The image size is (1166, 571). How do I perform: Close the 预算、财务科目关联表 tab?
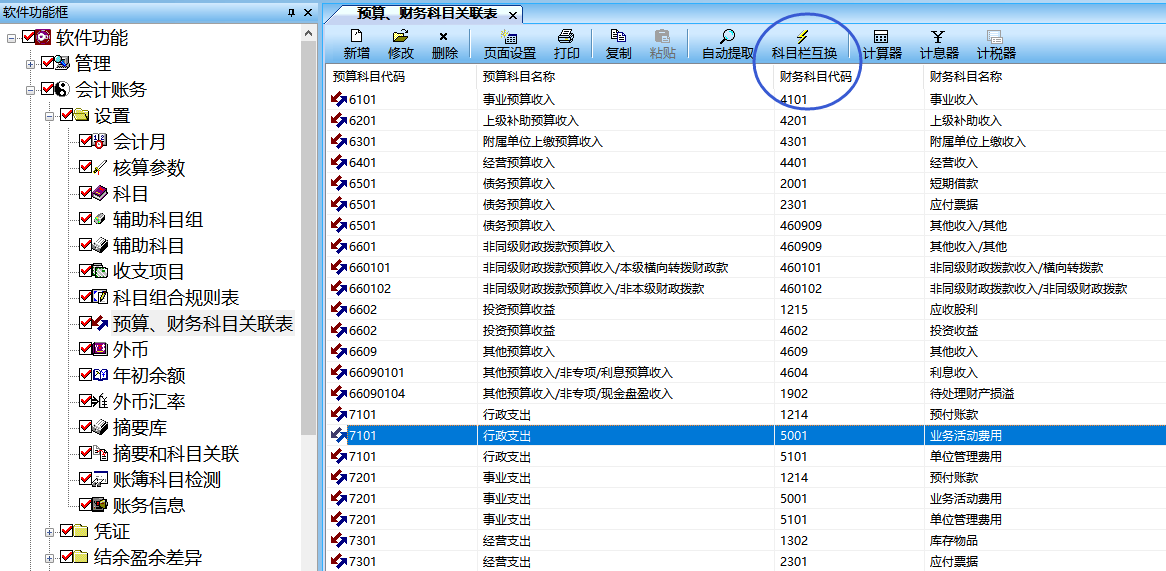(x=513, y=15)
